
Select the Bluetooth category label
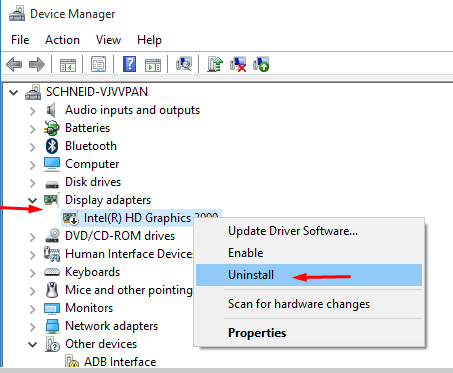click(x=91, y=146)
